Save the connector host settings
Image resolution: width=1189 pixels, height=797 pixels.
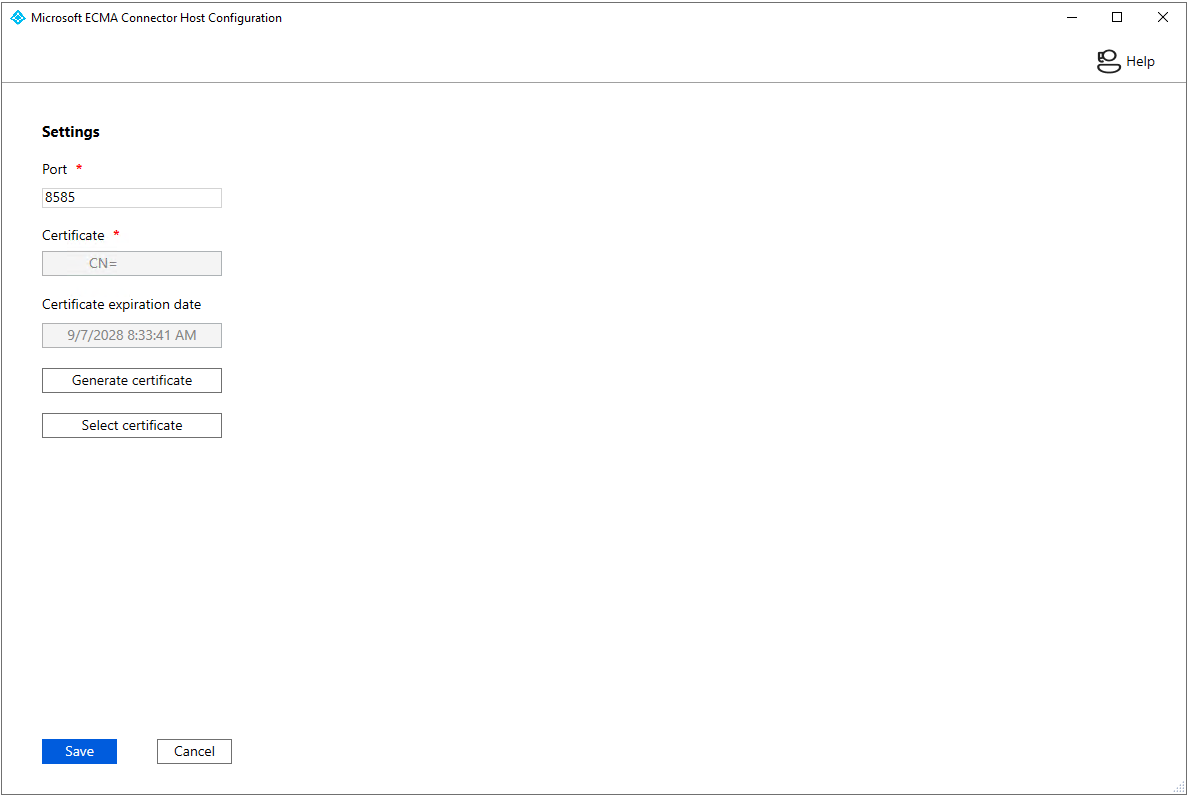(79, 752)
